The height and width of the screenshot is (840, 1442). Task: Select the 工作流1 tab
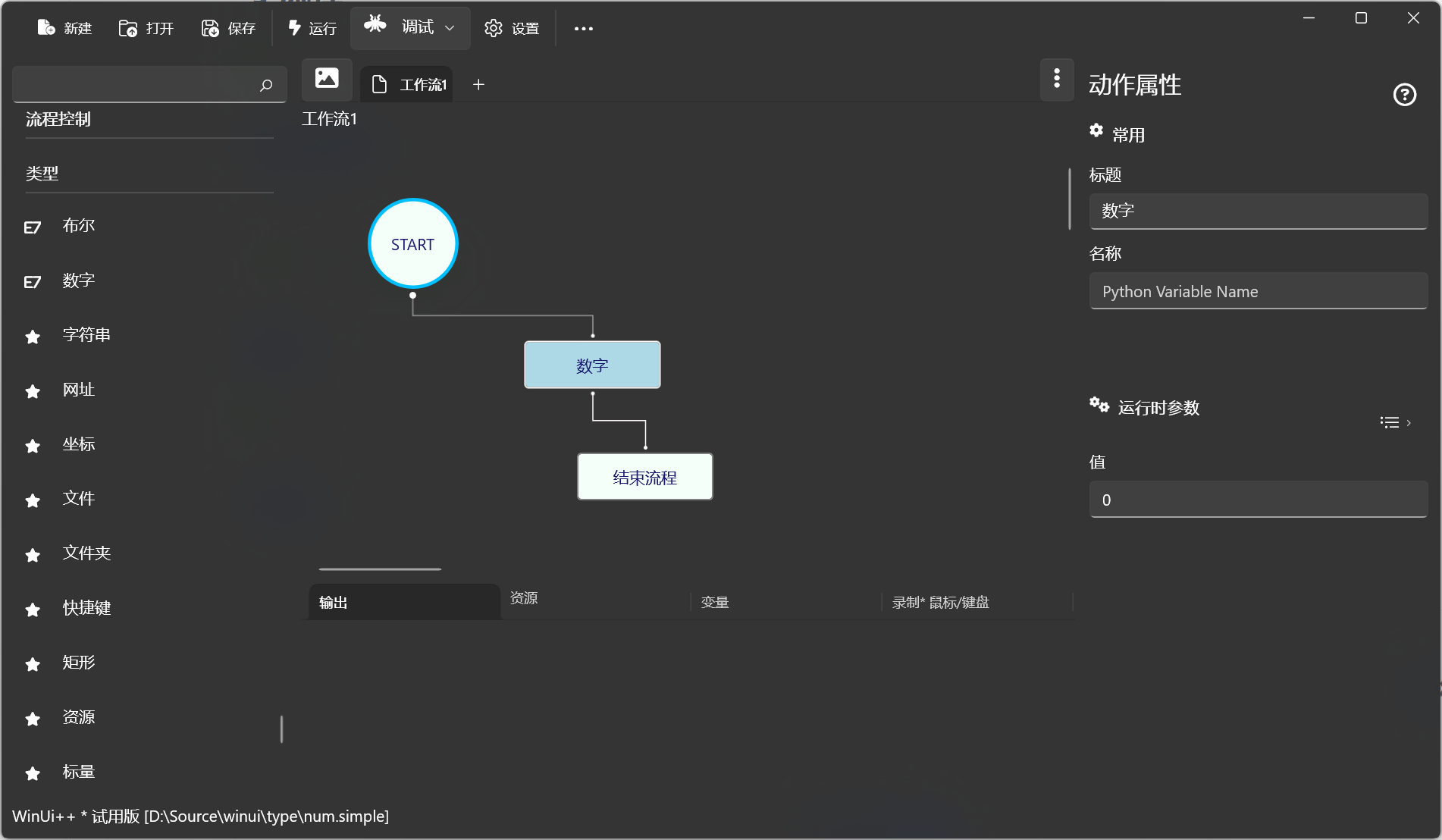coord(413,85)
